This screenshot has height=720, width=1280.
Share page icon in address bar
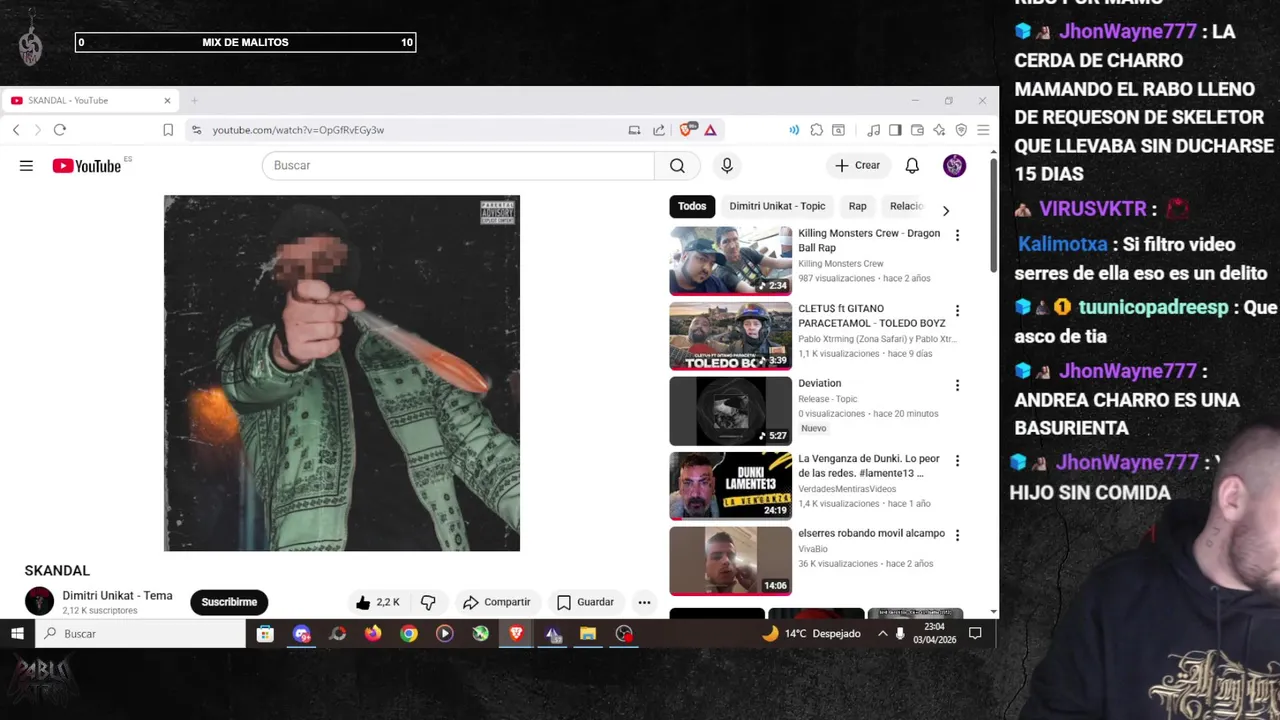coord(659,130)
